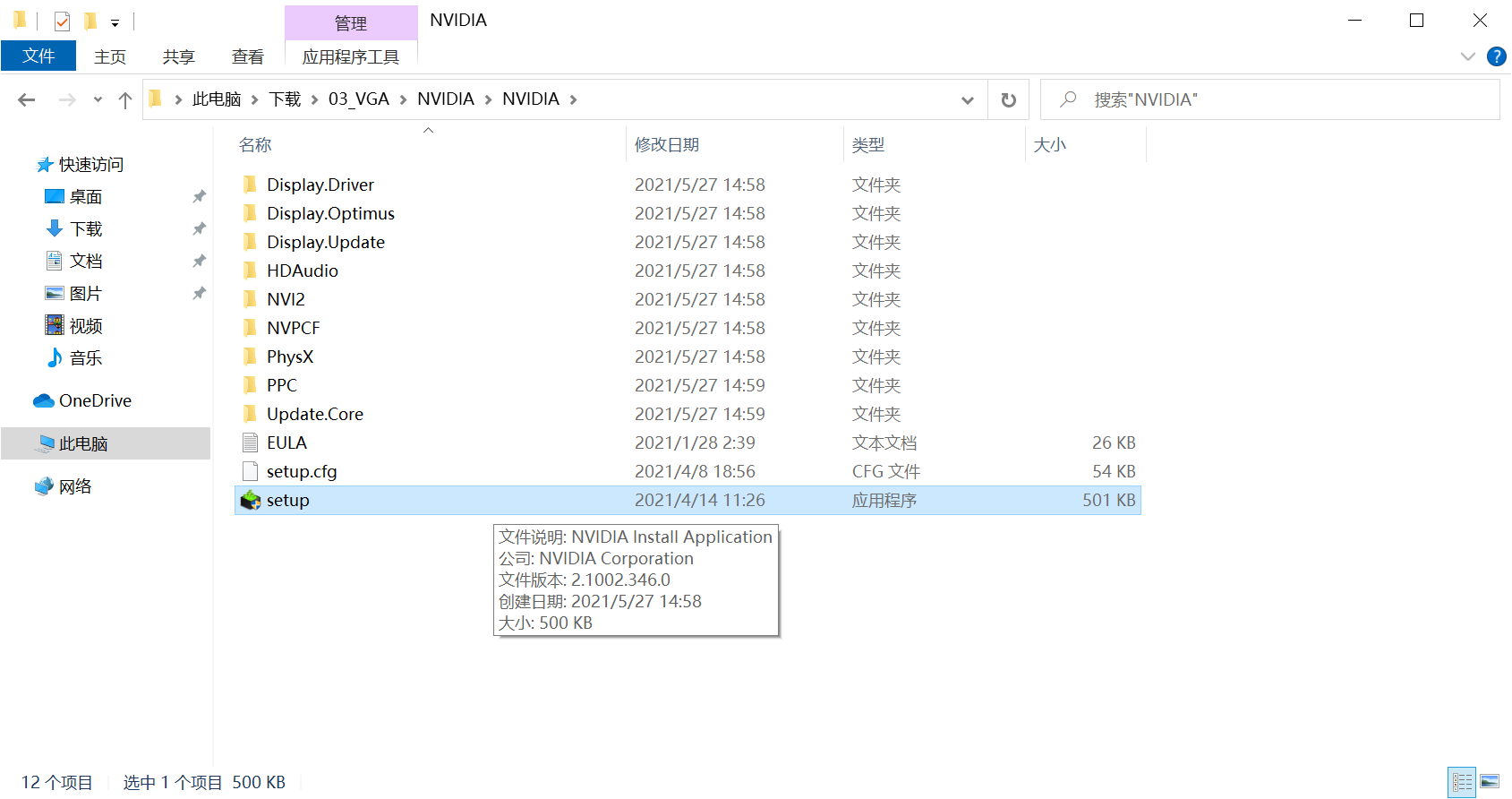Click the pin icon beside 桌面
This screenshot has height=799, width=1512.
tap(199, 196)
